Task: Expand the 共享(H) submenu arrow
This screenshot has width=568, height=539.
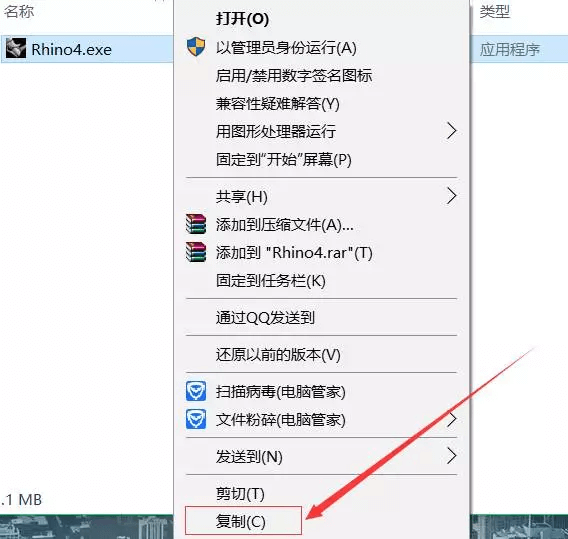Action: (x=451, y=196)
